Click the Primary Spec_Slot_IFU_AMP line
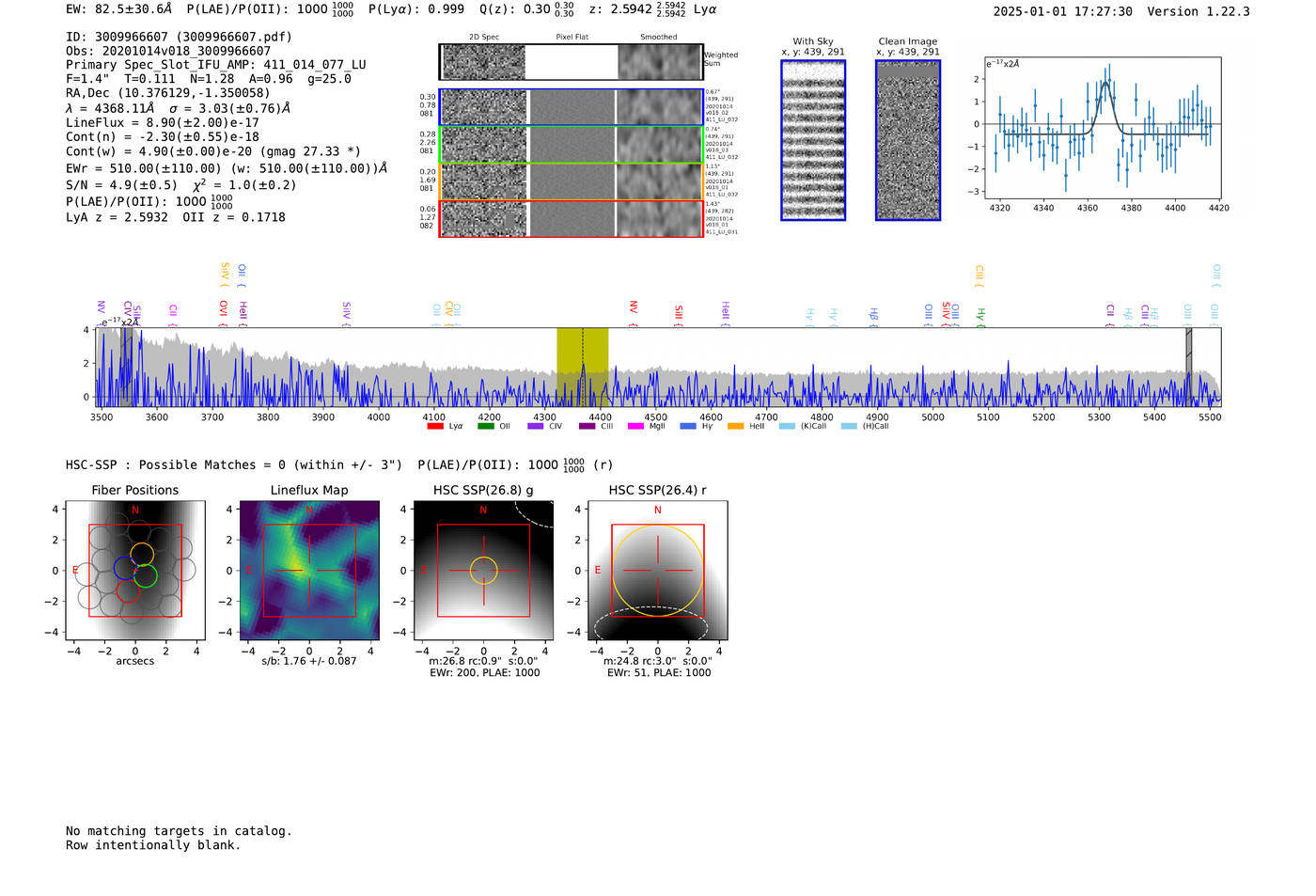The height and width of the screenshot is (896, 1316). 215,65
